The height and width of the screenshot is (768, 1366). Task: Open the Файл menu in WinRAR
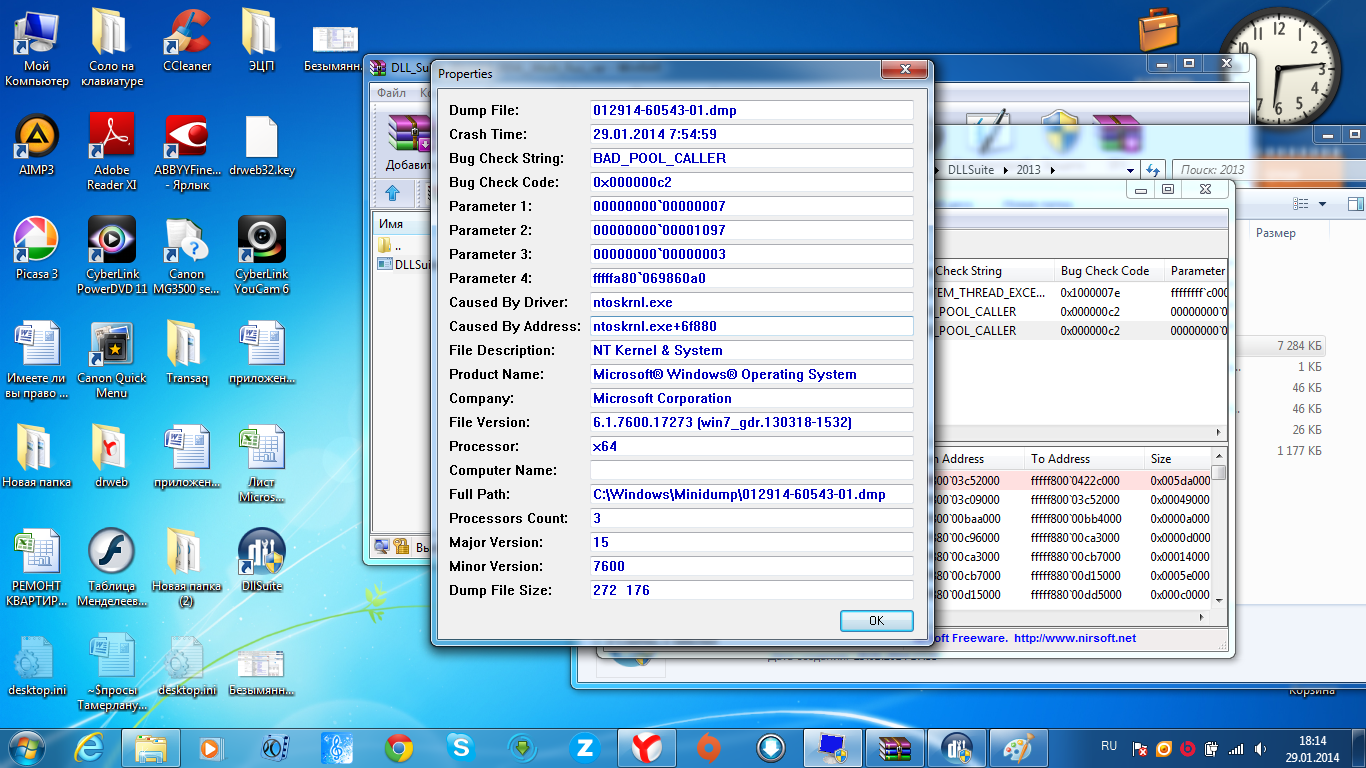tap(391, 93)
